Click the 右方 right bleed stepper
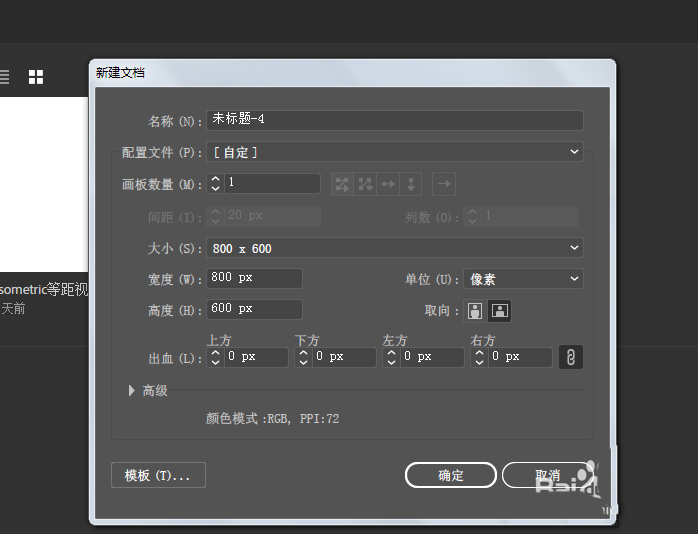This screenshot has width=698, height=534. coord(479,357)
